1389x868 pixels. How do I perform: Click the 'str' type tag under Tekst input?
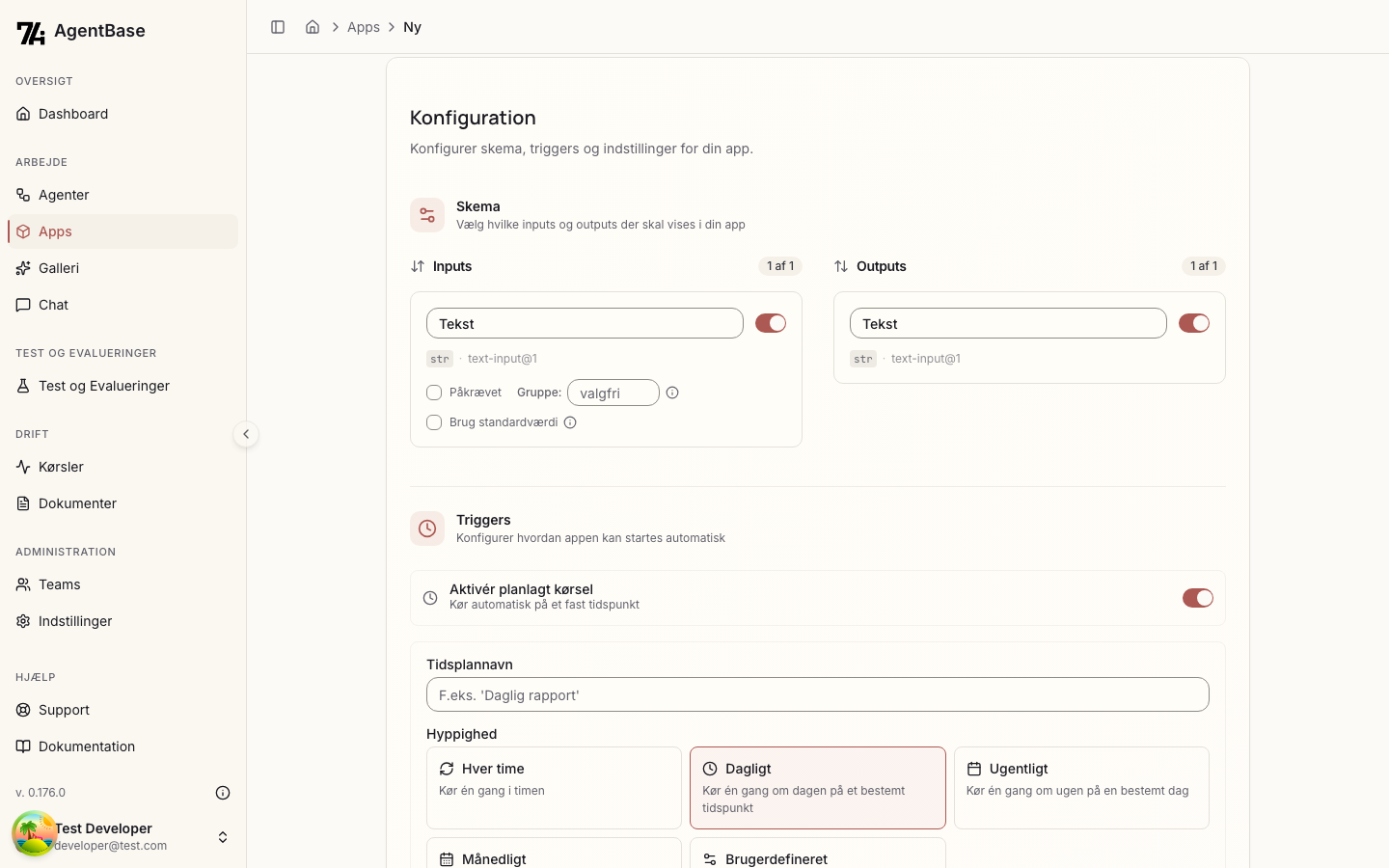[440, 359]
